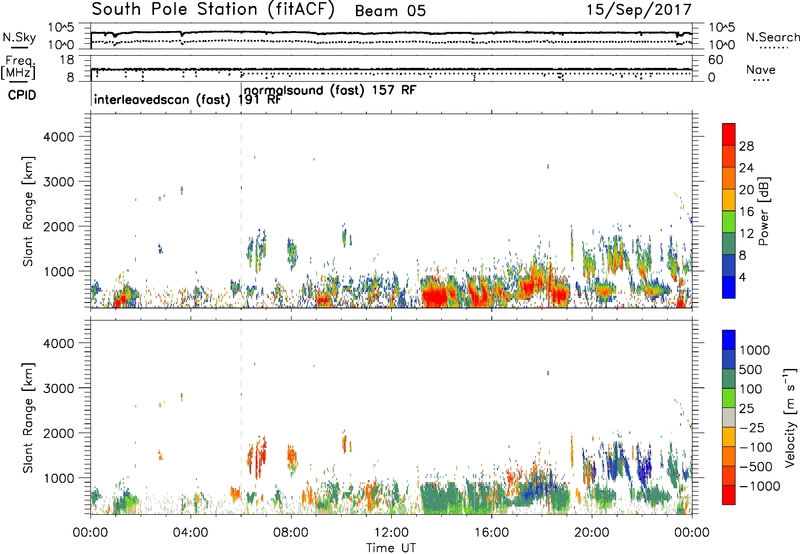Click the '28' value on Power colorbar
800x554 pixels.
click(x=746, y=146)
